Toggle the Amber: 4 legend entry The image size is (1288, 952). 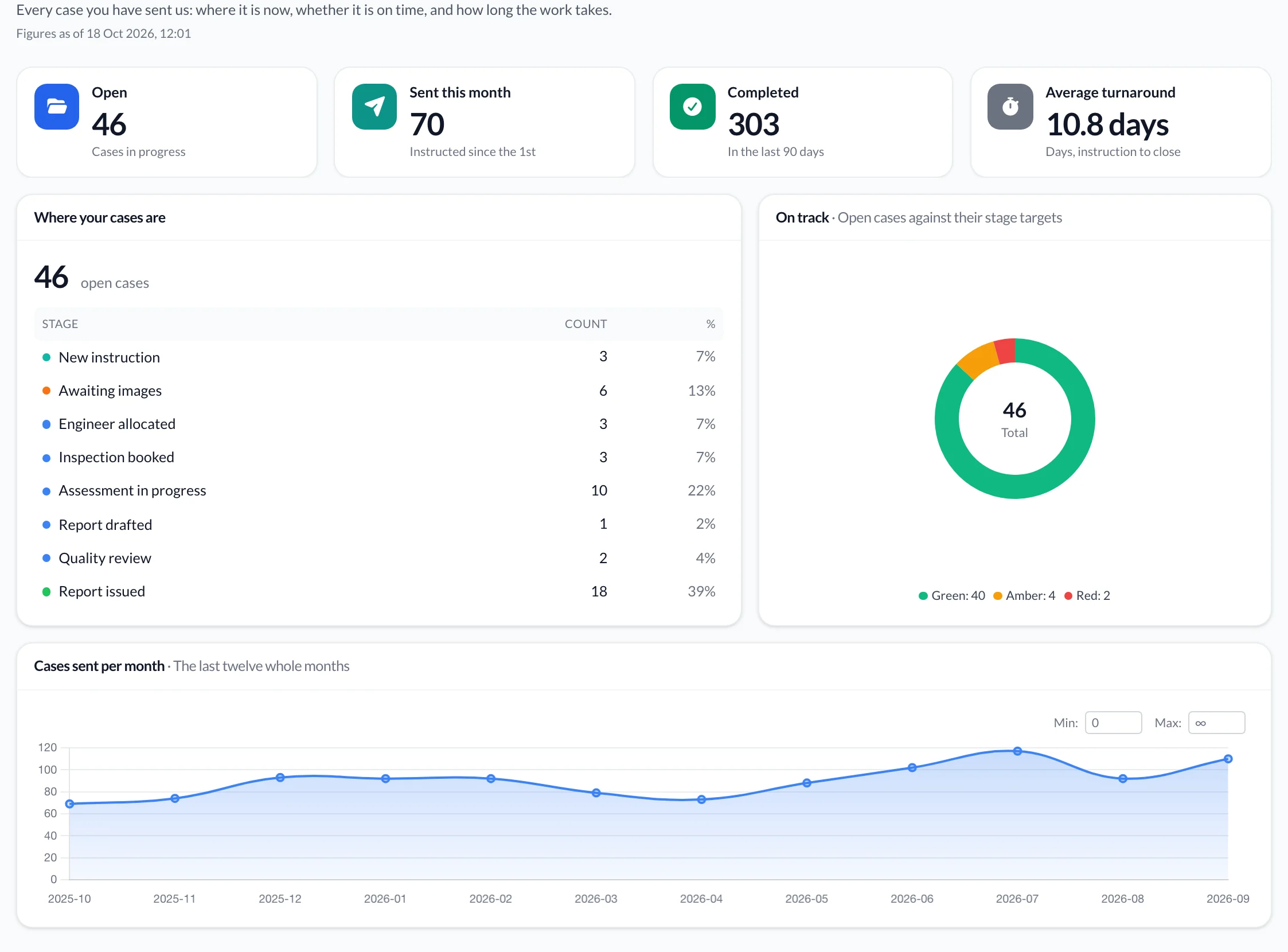[1024, 595]
